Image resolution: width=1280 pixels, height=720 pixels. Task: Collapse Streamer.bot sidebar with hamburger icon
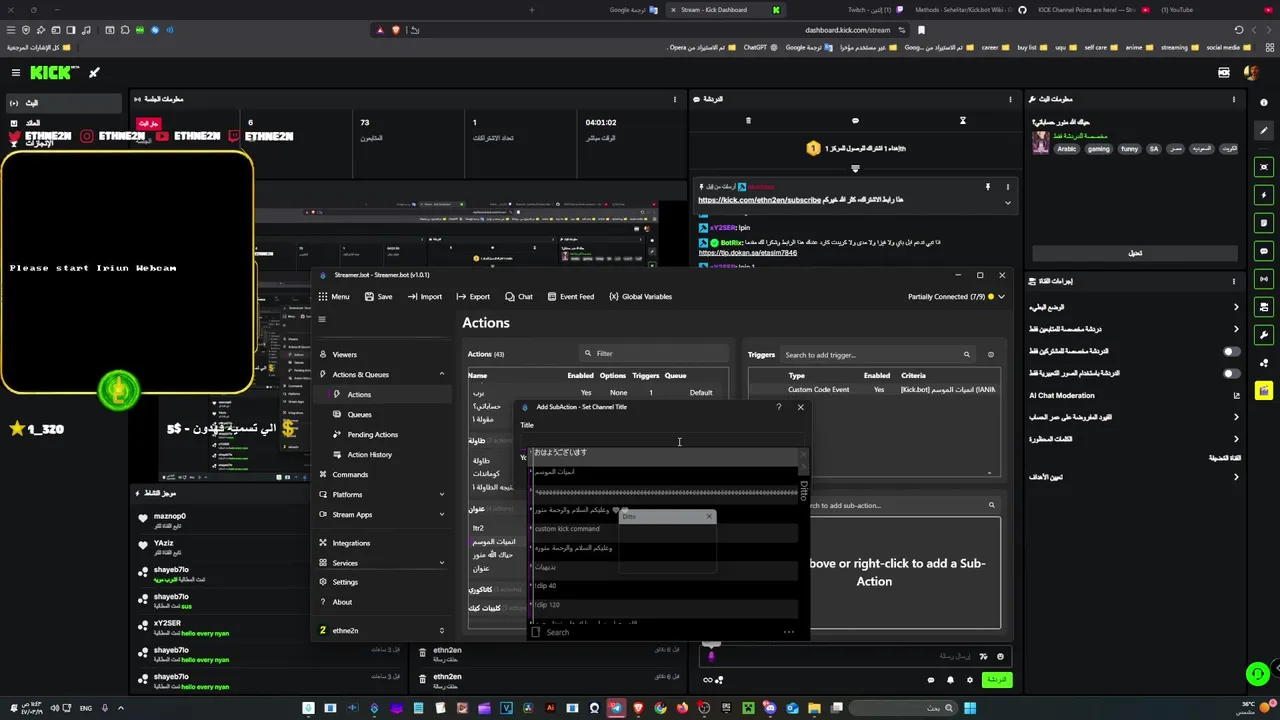[322, 320]
